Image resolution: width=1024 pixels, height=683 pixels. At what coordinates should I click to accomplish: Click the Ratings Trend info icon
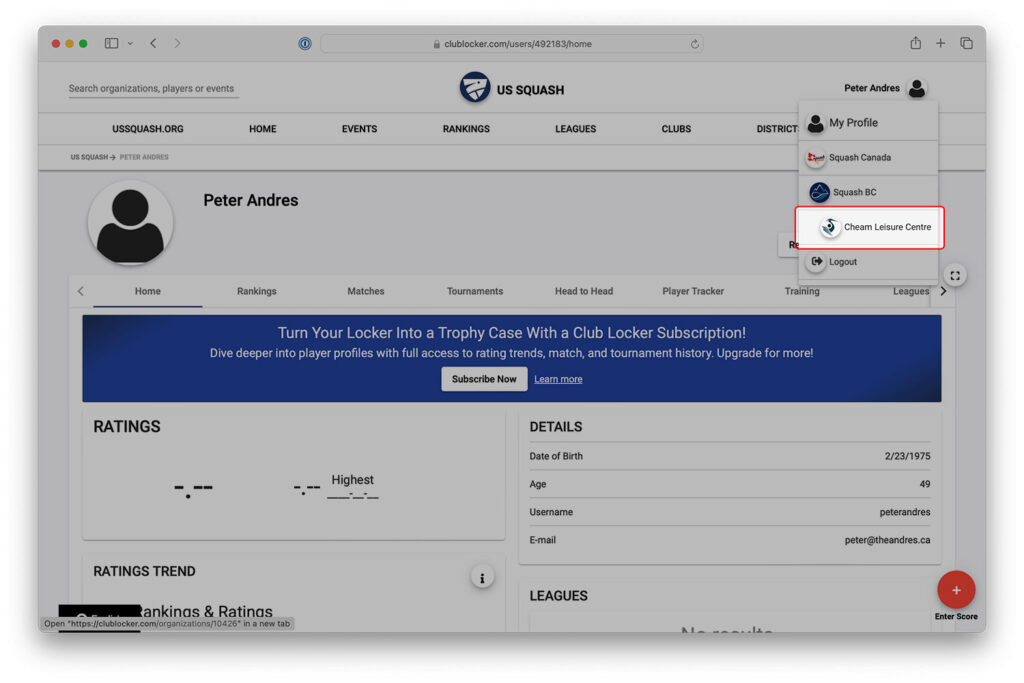(482, 578)
